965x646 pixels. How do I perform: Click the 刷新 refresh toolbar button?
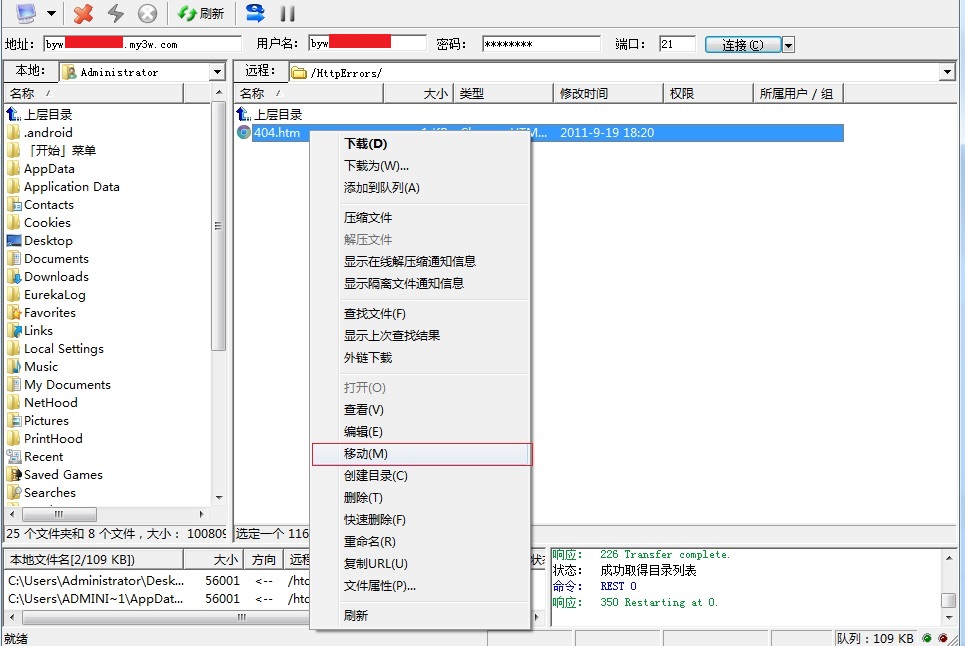(x=200, y=13)
